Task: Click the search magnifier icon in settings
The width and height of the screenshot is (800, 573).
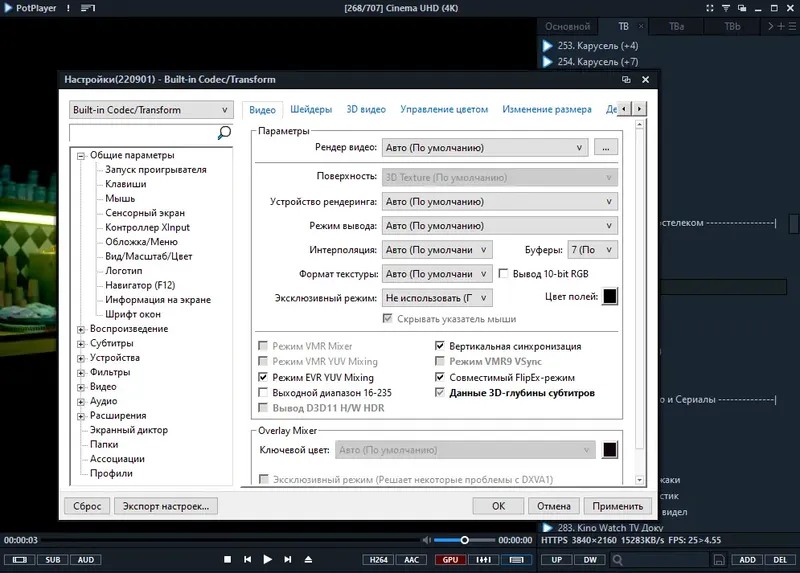Action: [224, 132]
